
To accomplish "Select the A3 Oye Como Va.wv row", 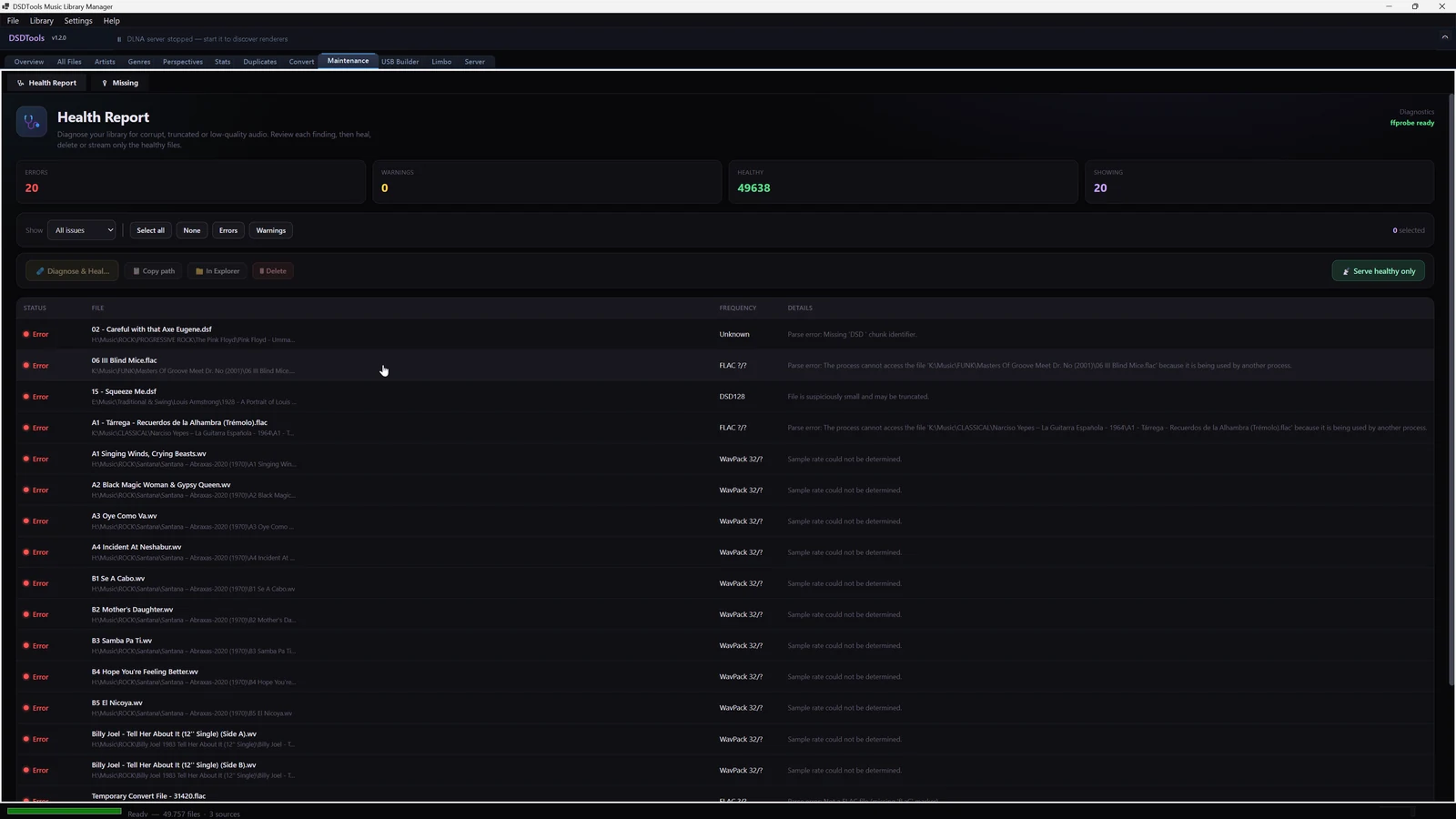I will (x=724, y=521).
